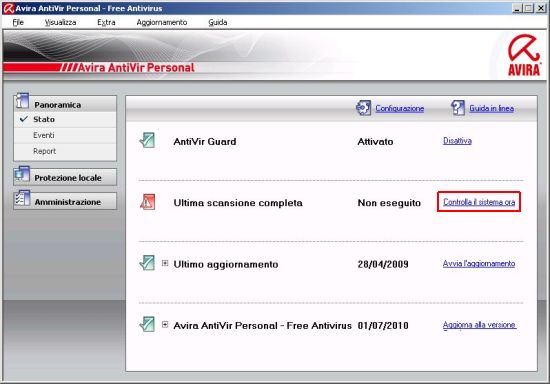Viewport: 550px width, 384px height.
Task: Minimize the Avira window
Action: coord(517,8)
